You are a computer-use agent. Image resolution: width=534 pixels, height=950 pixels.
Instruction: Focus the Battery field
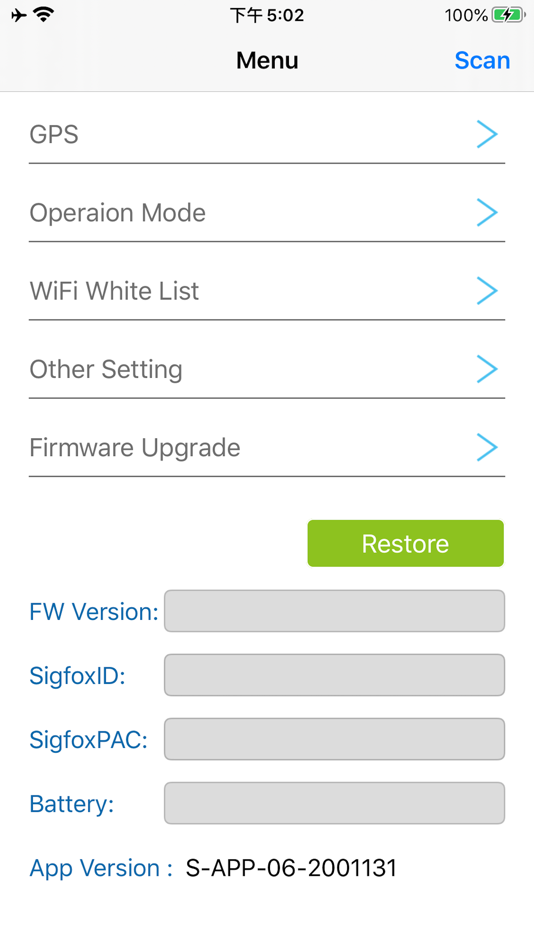click(335, 803)
